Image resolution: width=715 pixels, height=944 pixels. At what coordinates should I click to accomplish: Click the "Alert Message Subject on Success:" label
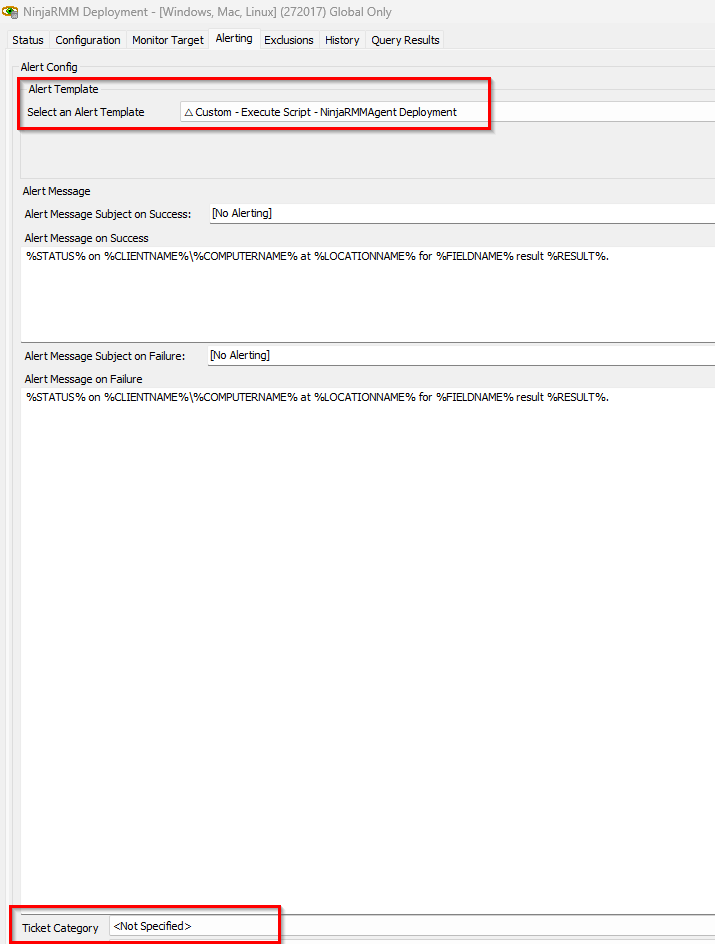pos(108,214)
